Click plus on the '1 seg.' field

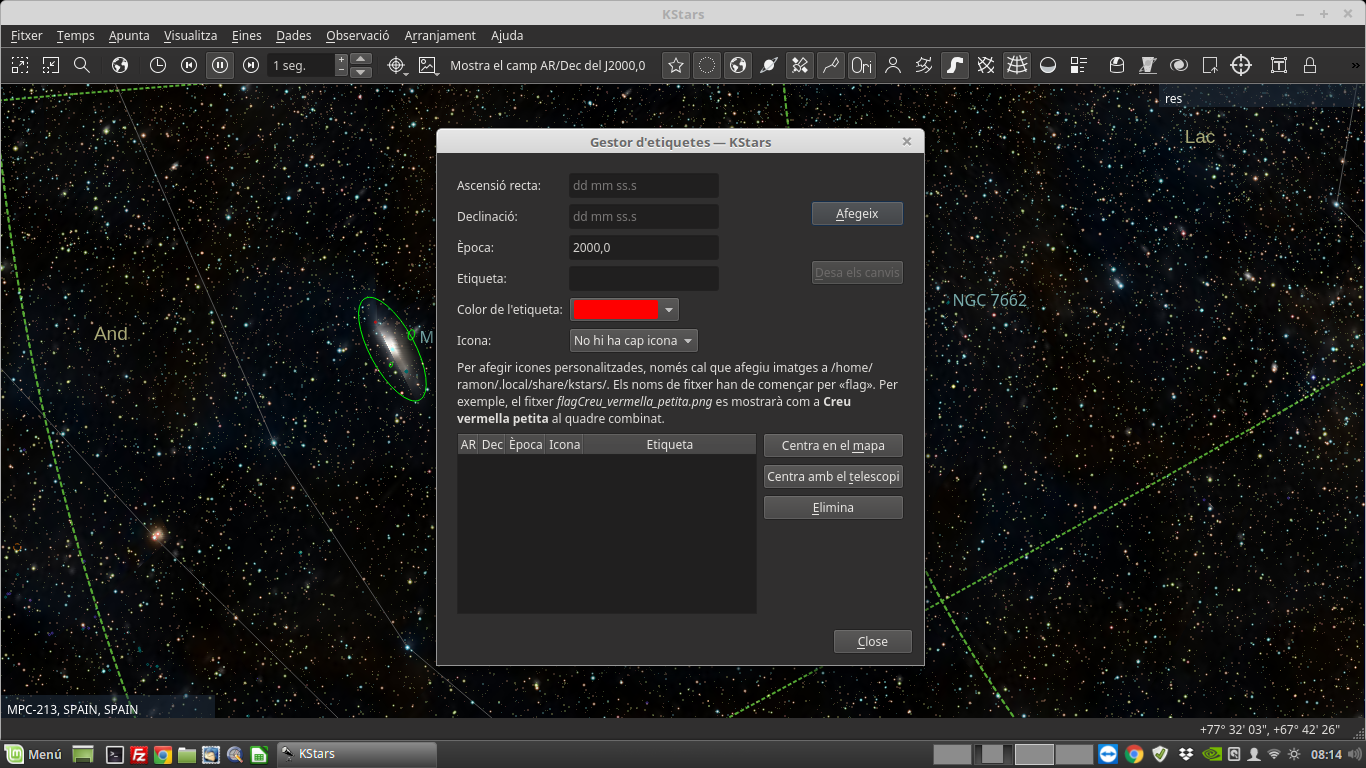pos(341,60)
